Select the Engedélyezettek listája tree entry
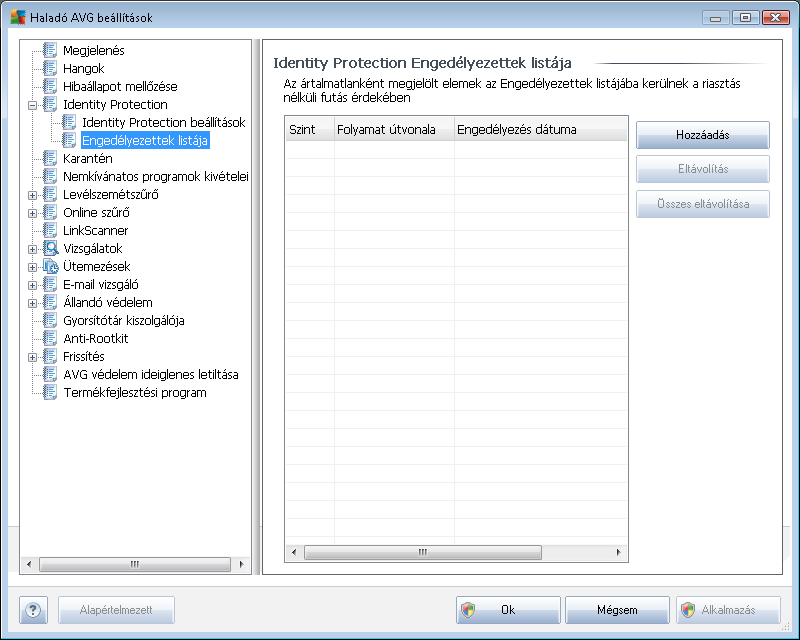 tap(145, 140)
